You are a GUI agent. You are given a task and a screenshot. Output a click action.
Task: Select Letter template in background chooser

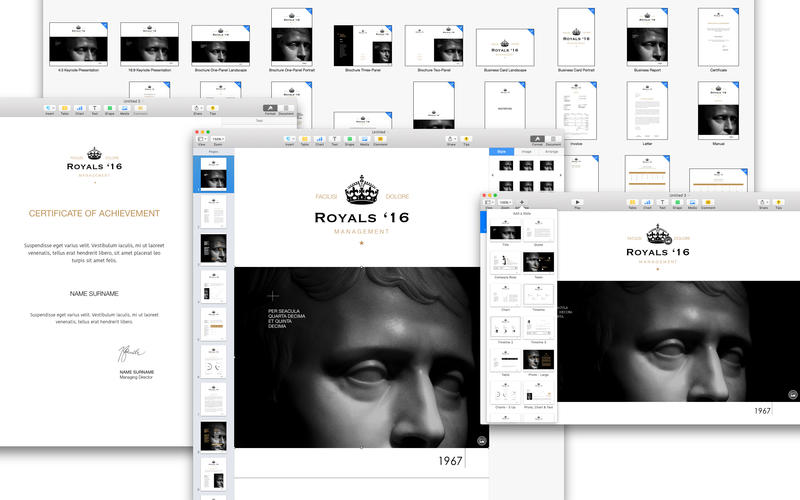[647, 113]
